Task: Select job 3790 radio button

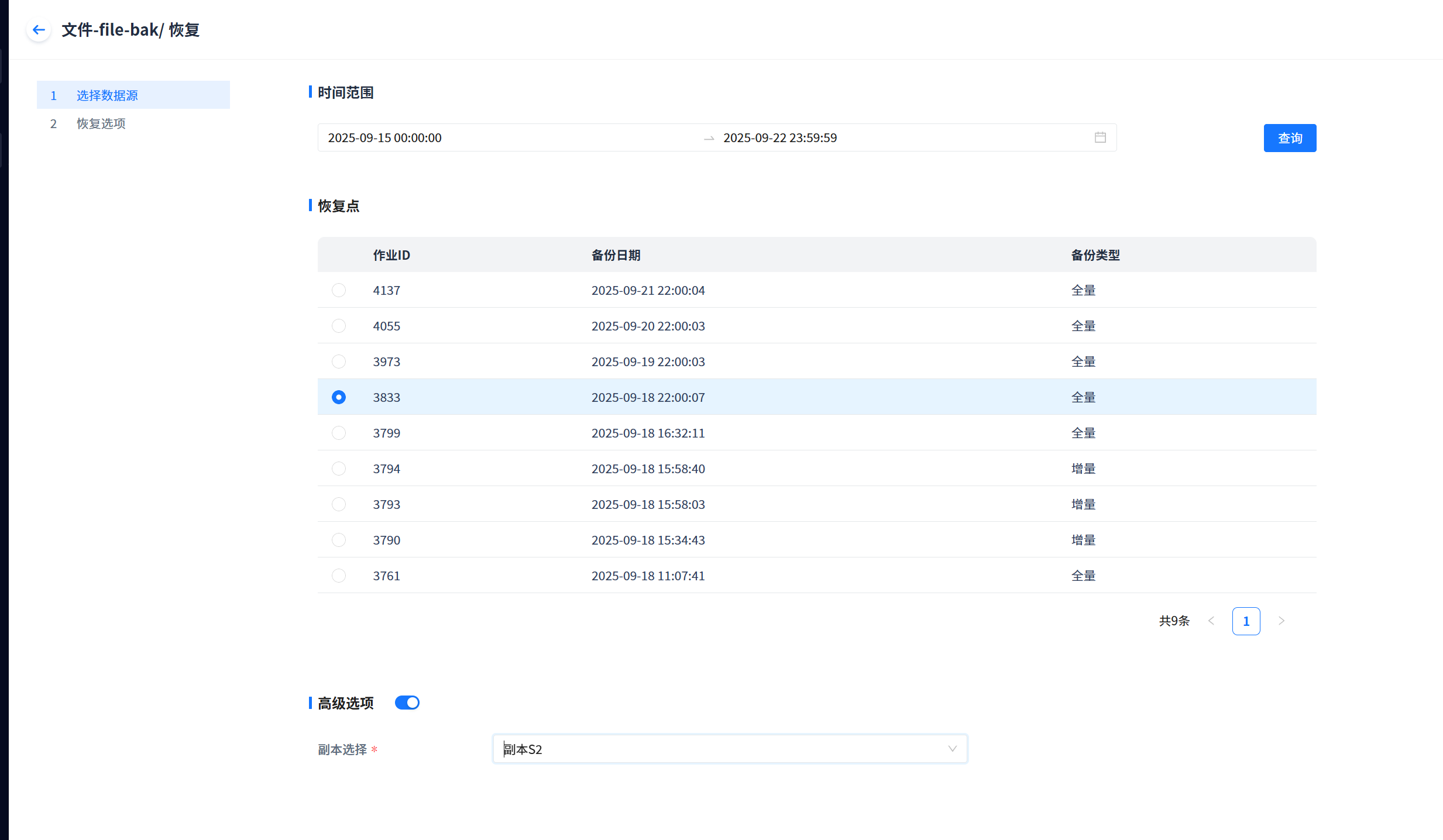Action: [x=339, y=540]
